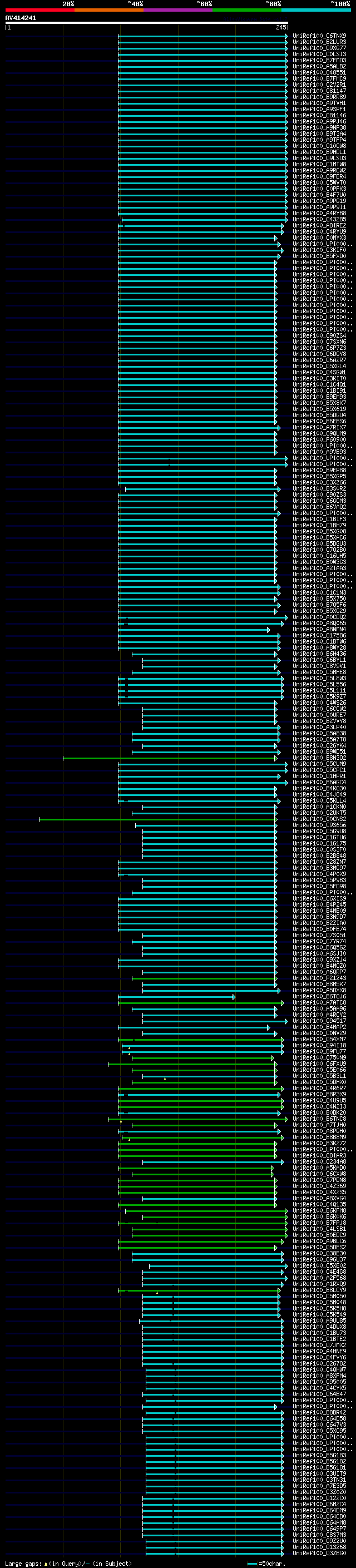356x1568 pixels.
Task: Select the UniRef100_B9RR89 label
Action: pos(319,97)
